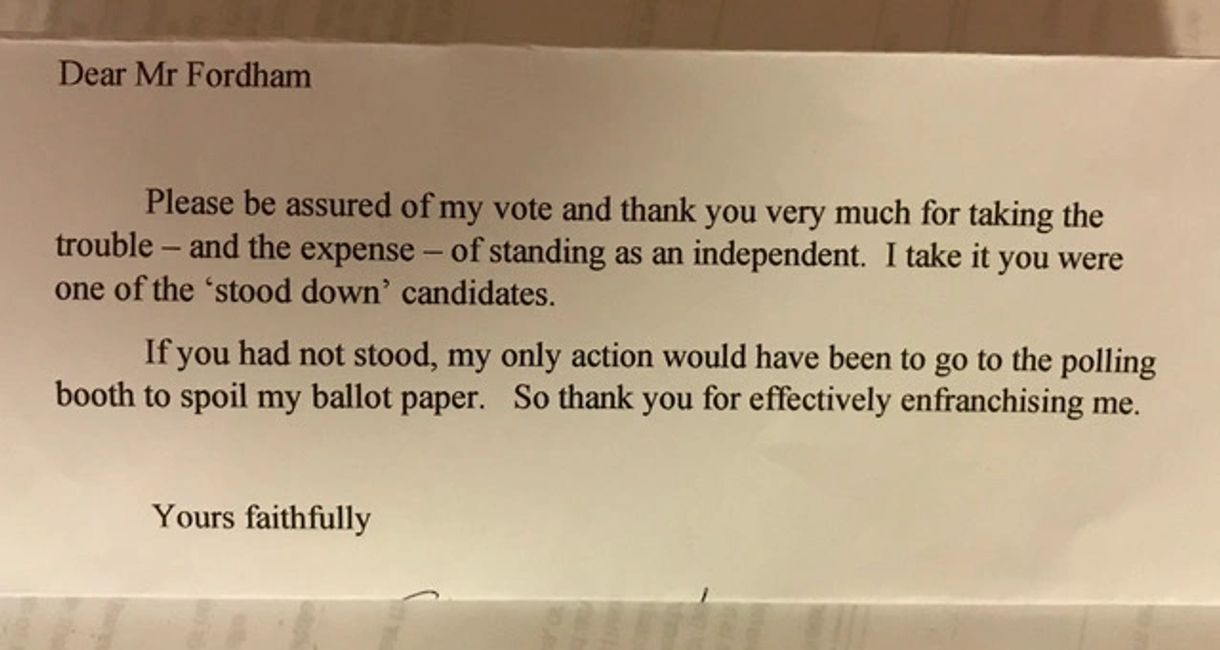Click the 'Dear Mr Fordham' salutation

point(184,76)
